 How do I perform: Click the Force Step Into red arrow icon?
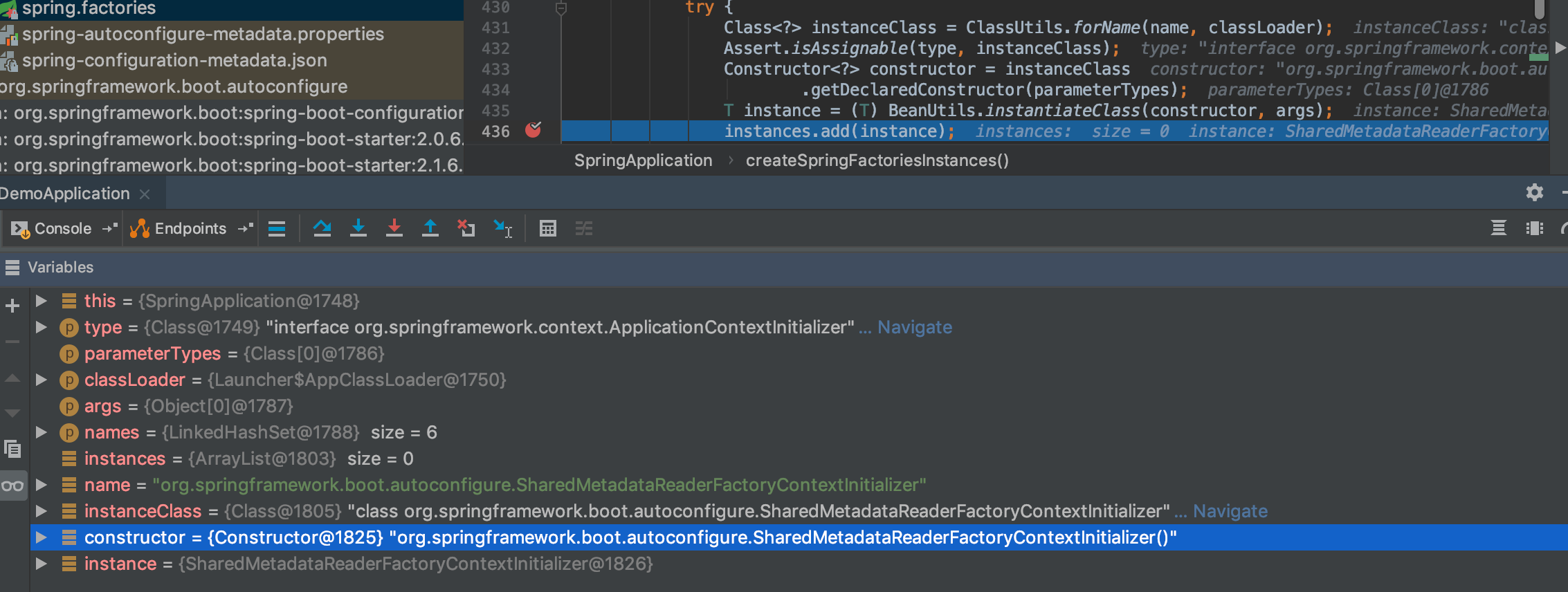pyautogui.click(x=394, y=228)
